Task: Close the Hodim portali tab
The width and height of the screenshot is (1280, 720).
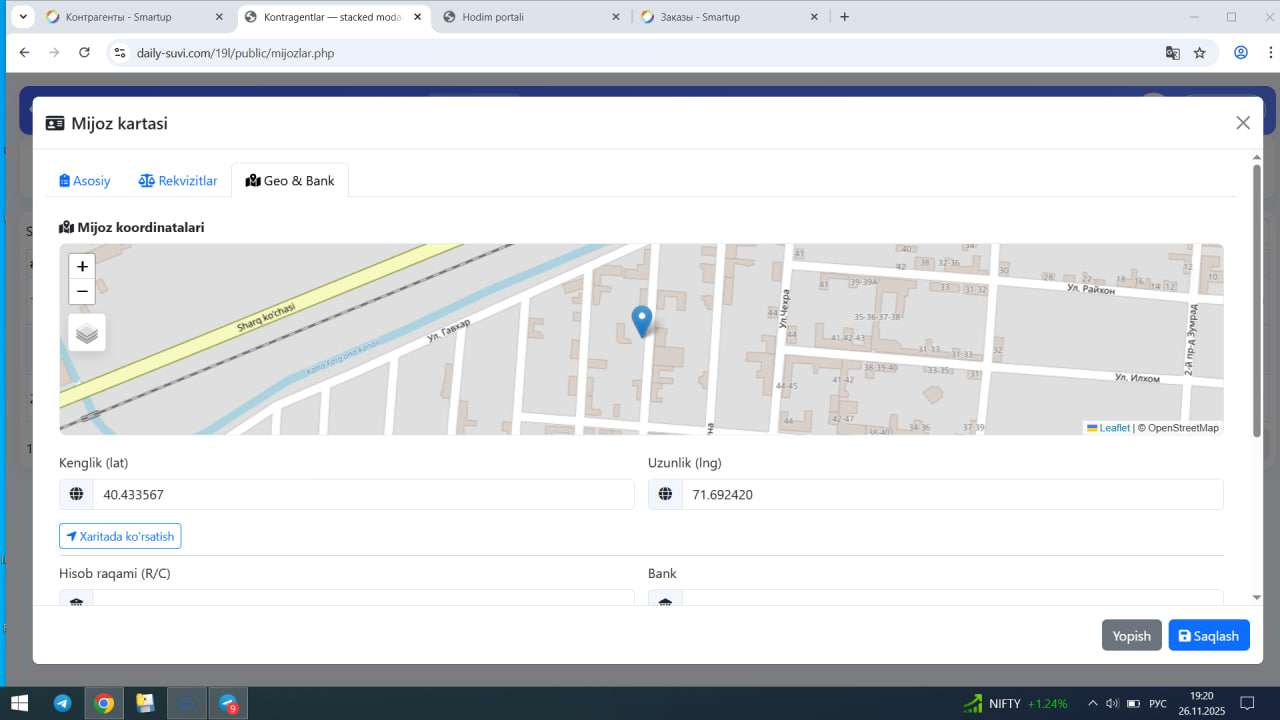Action: pos(615,17)
